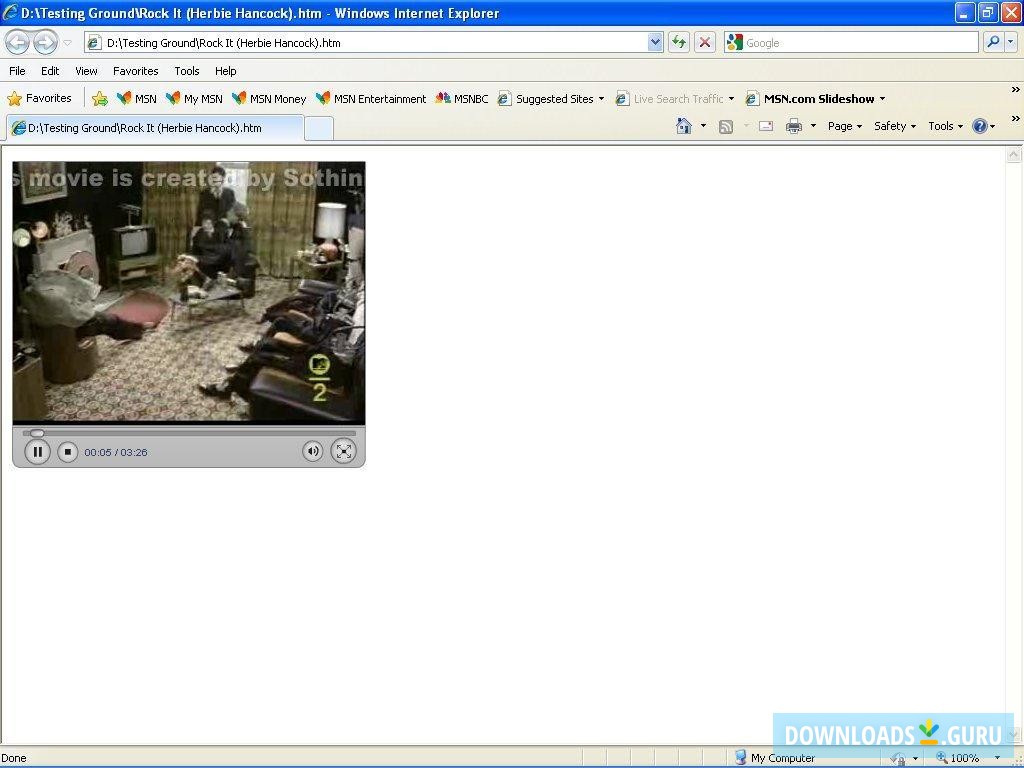Click the Home icon in command bar
1024x768 pixels.
tap(684, 126)
